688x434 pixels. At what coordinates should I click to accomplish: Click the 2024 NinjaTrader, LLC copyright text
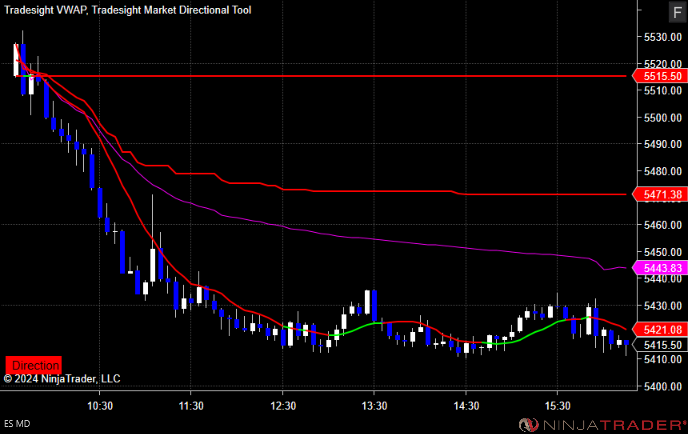tap(62, 378)
